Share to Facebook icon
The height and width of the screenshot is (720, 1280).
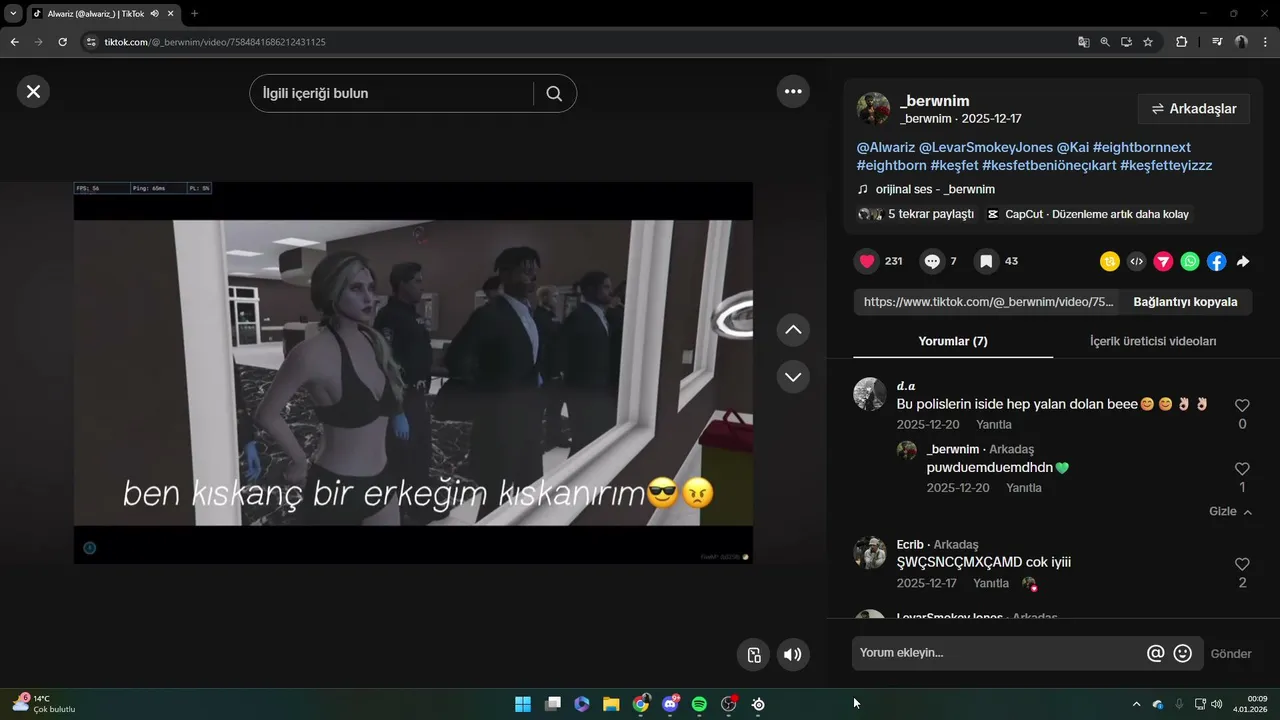point(1216,261)
